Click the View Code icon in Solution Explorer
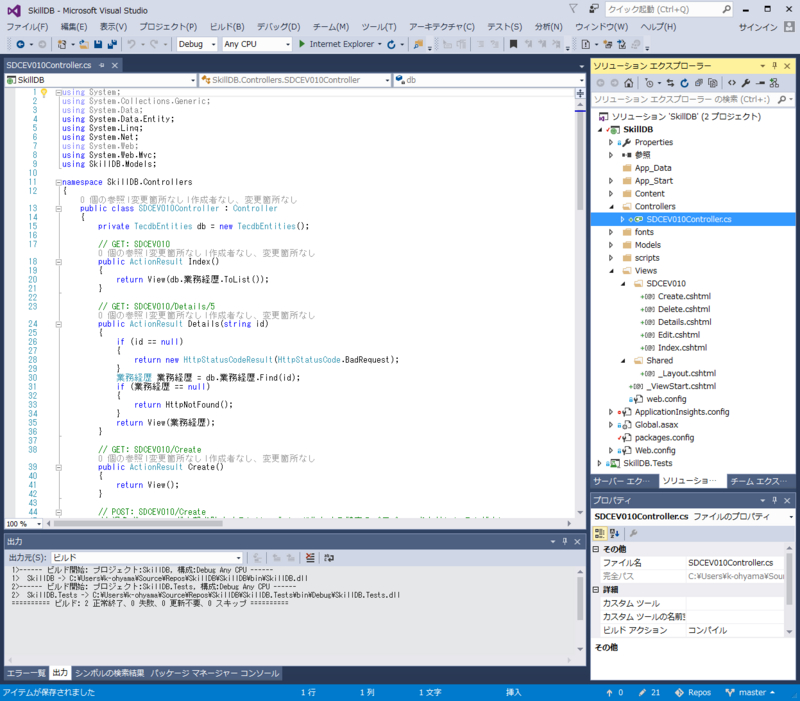This screenshot has width=800, height=701. point(732,83)
